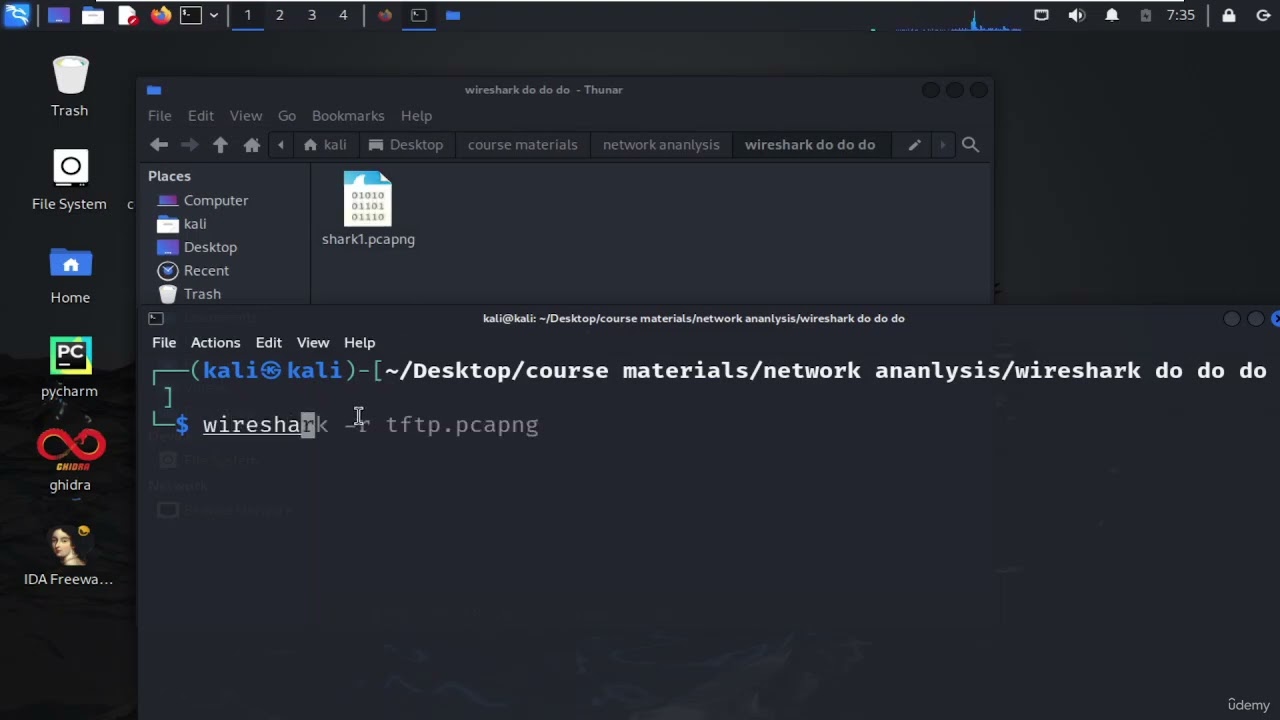Select the terminal window in the taskbar

(x=419, y=15)
